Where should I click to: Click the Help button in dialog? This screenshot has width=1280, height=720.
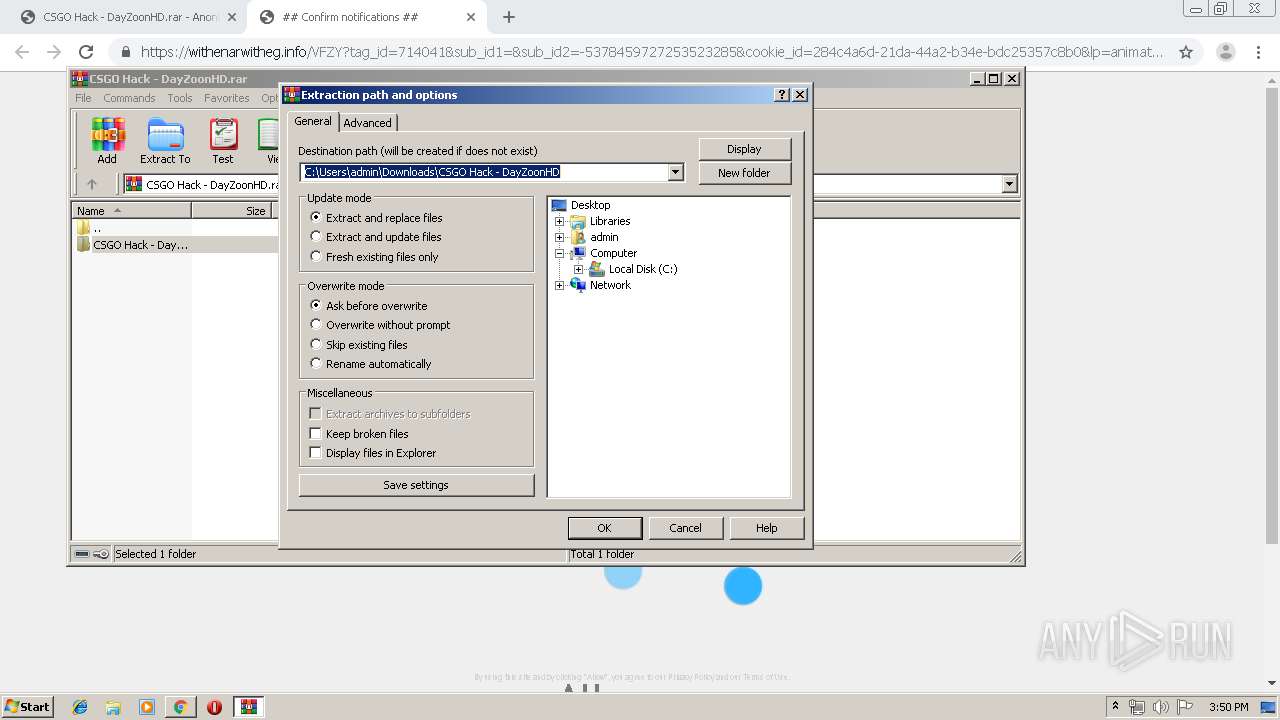[766, 528]
